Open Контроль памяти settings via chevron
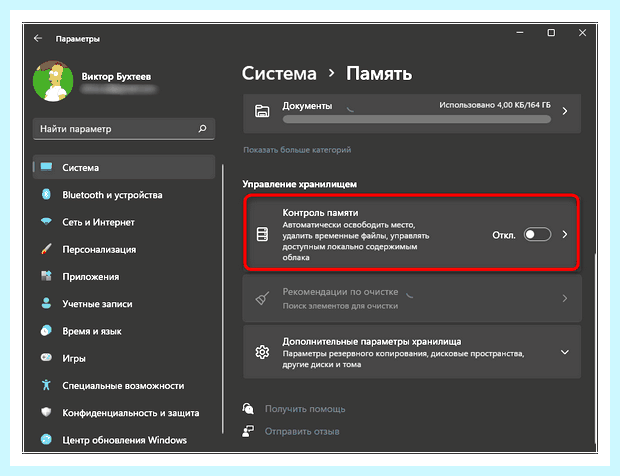Screen dimensions: 620x476 (x=565, y=234)
